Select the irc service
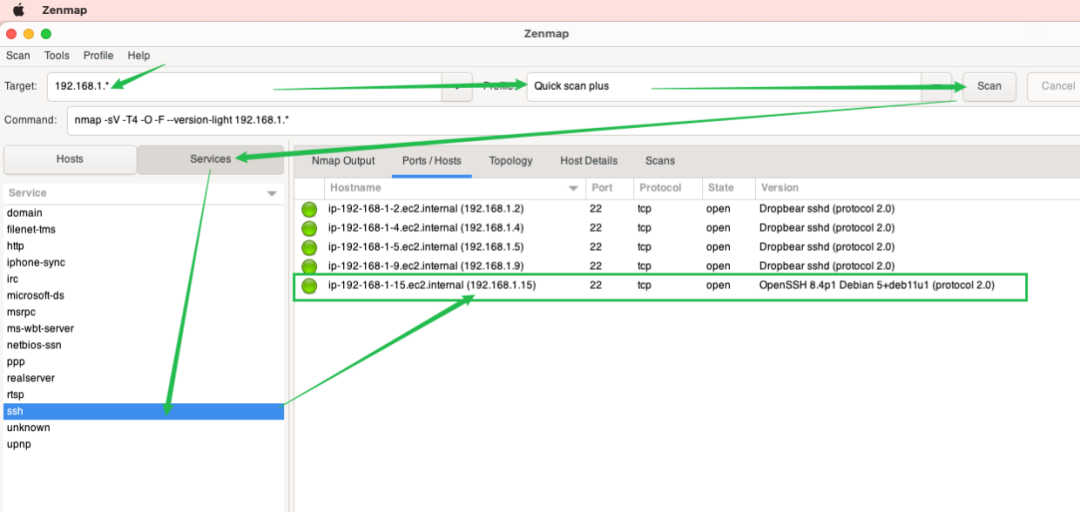 click(143, 279)
